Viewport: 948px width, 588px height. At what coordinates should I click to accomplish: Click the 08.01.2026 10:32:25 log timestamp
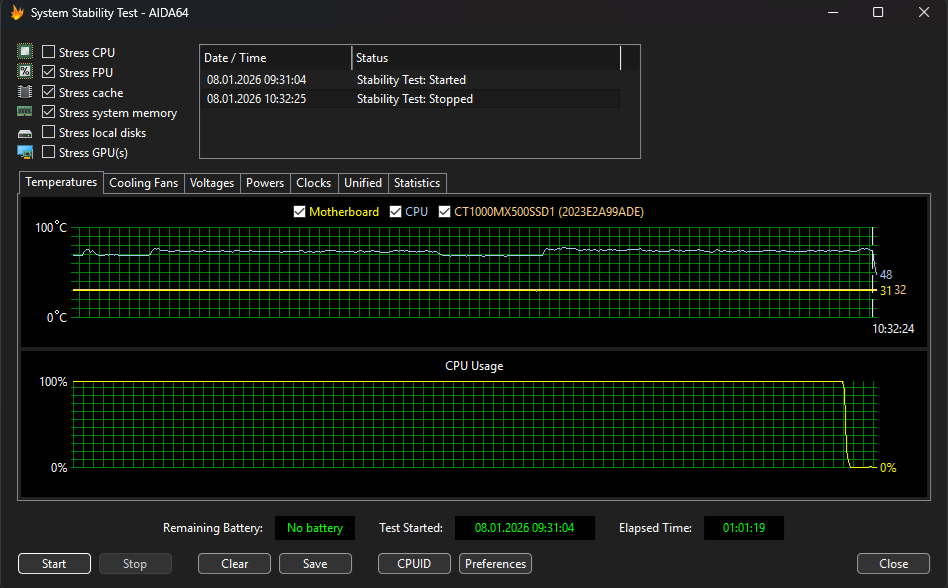[256, 99]
